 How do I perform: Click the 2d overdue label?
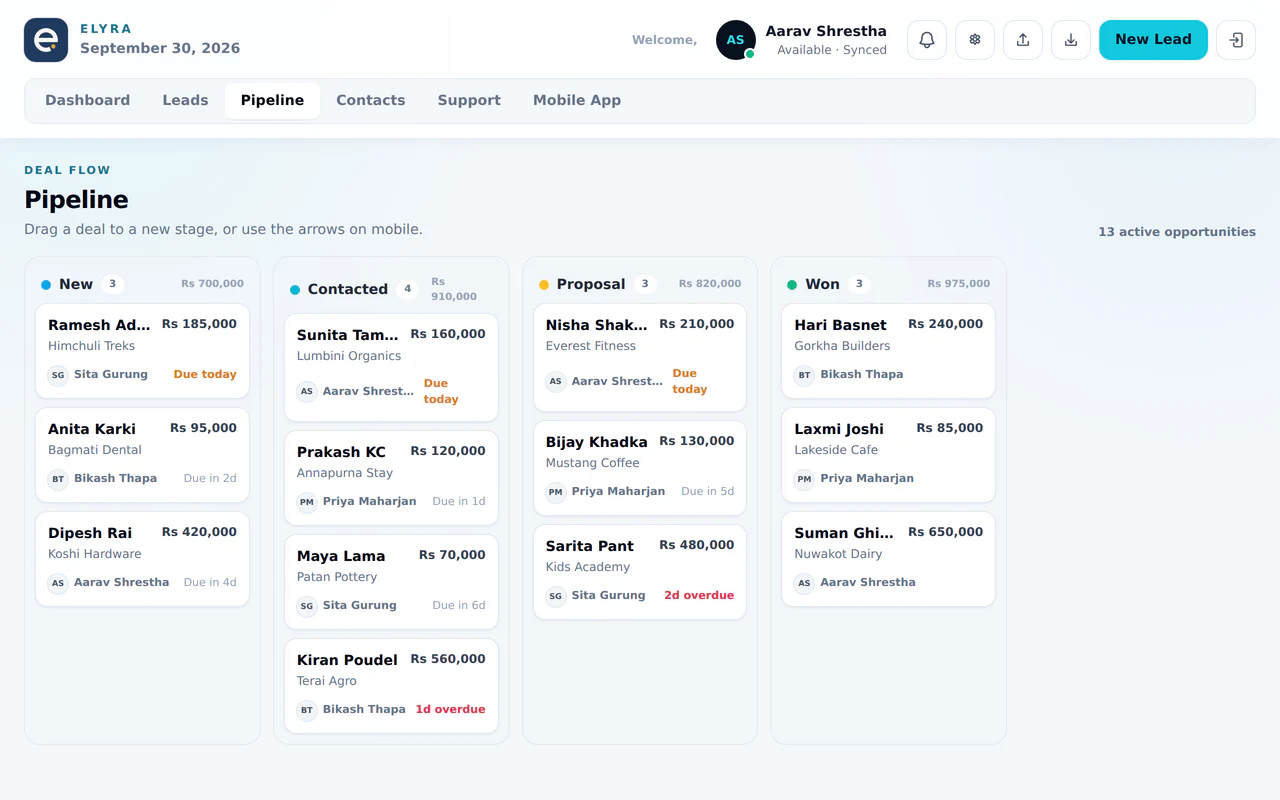tap(699, 596)
